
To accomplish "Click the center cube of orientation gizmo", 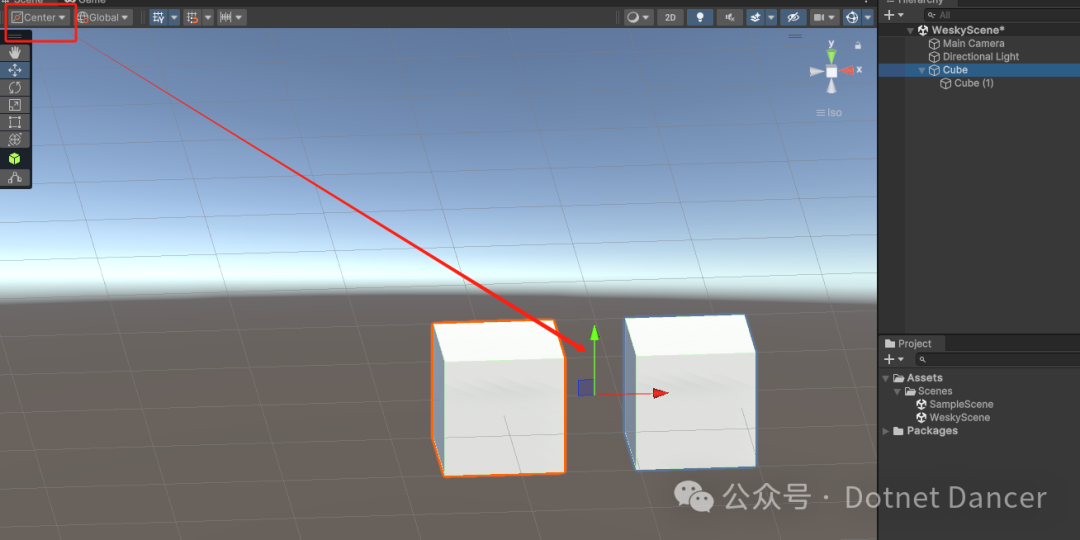I will click(x=831, y=72).
